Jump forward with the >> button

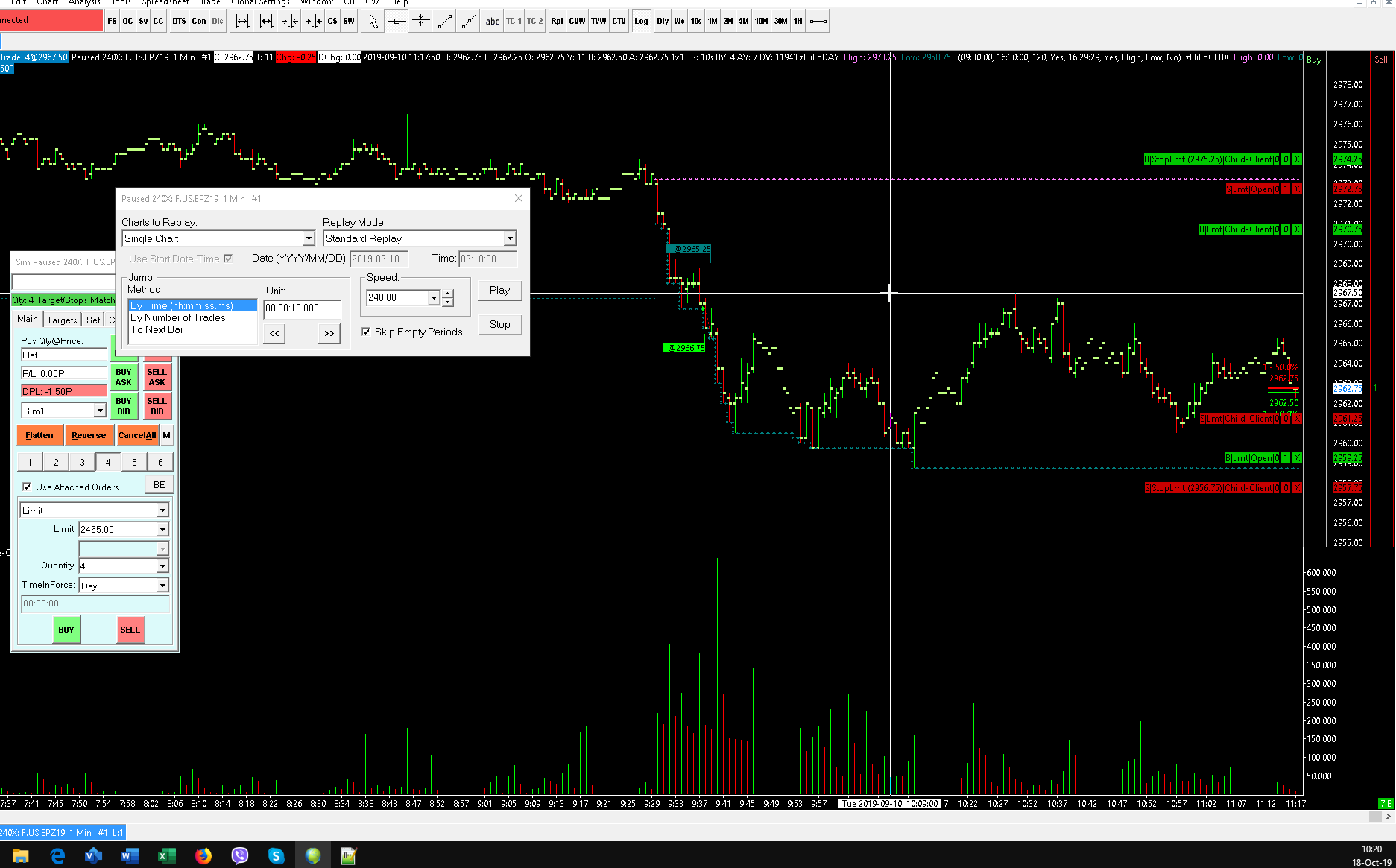pos(329,334)
